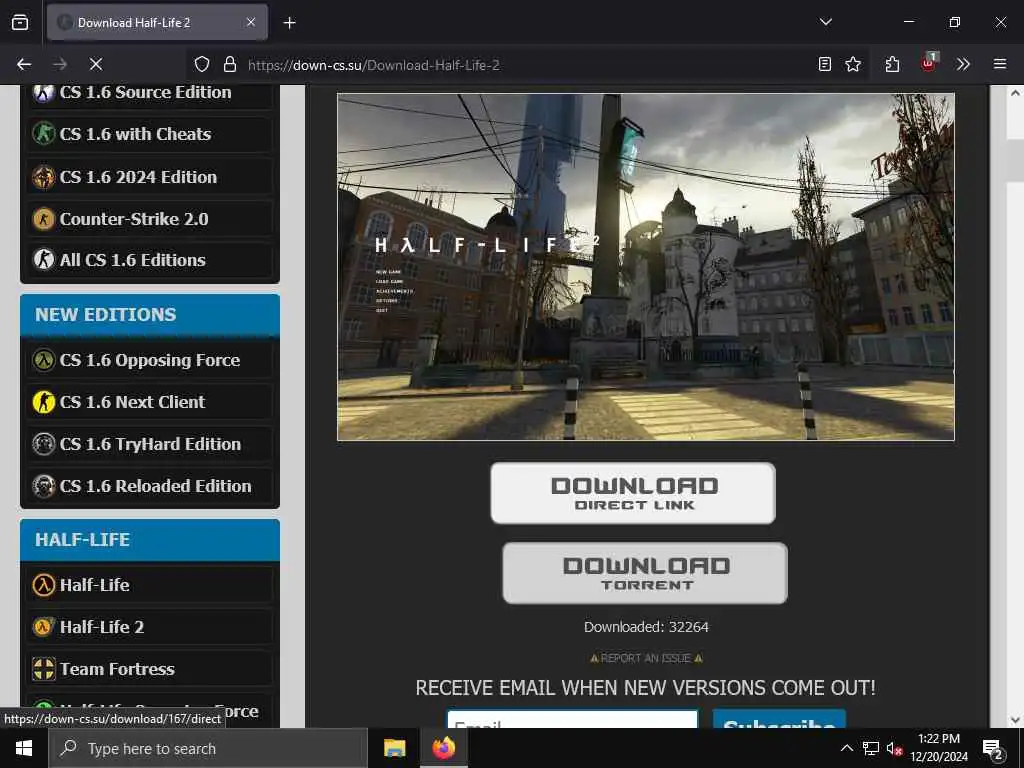Click the CS 1.6 TryHard Edition icon
The width and height of the screenshot is (1024, 768).
point(44,444)
